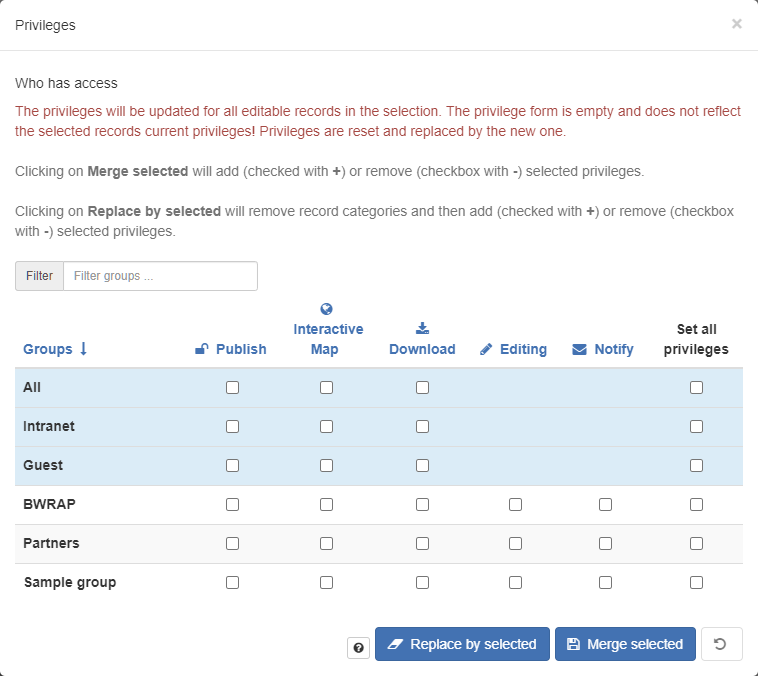Image resolution: width=758 pixels, height=676 pixels.
Task: Check Editing for BWRAP group
Action: click(515, 504)
